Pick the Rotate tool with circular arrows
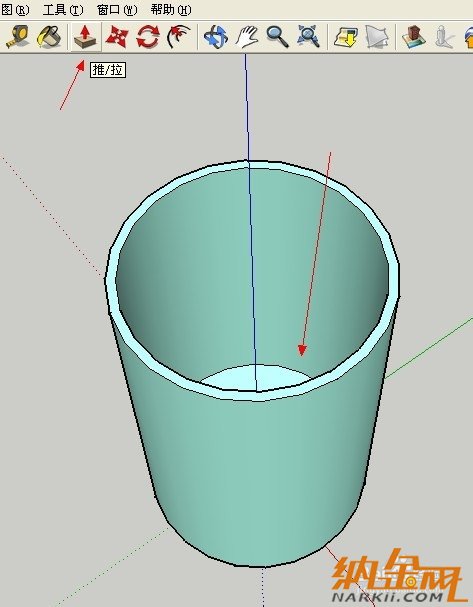Viewport: 473px width, 607px height. pyautogui.click(x=148, y=37)
